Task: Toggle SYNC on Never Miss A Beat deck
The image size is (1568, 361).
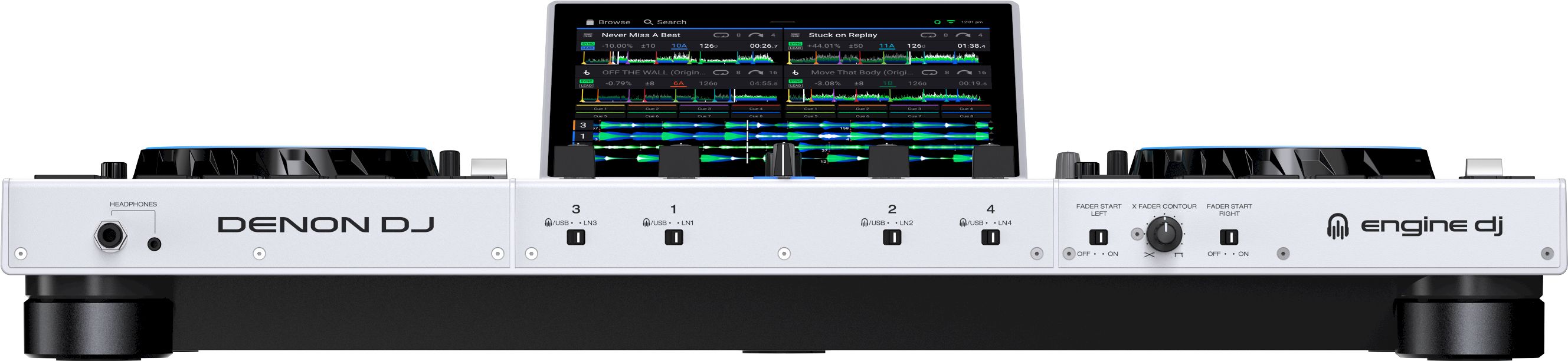Action: point(588,44)
